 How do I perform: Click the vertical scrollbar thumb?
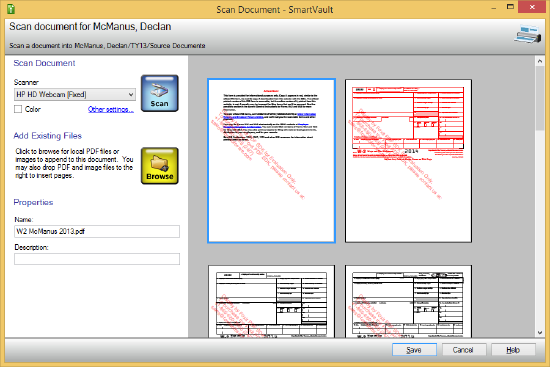click(540, 98)
